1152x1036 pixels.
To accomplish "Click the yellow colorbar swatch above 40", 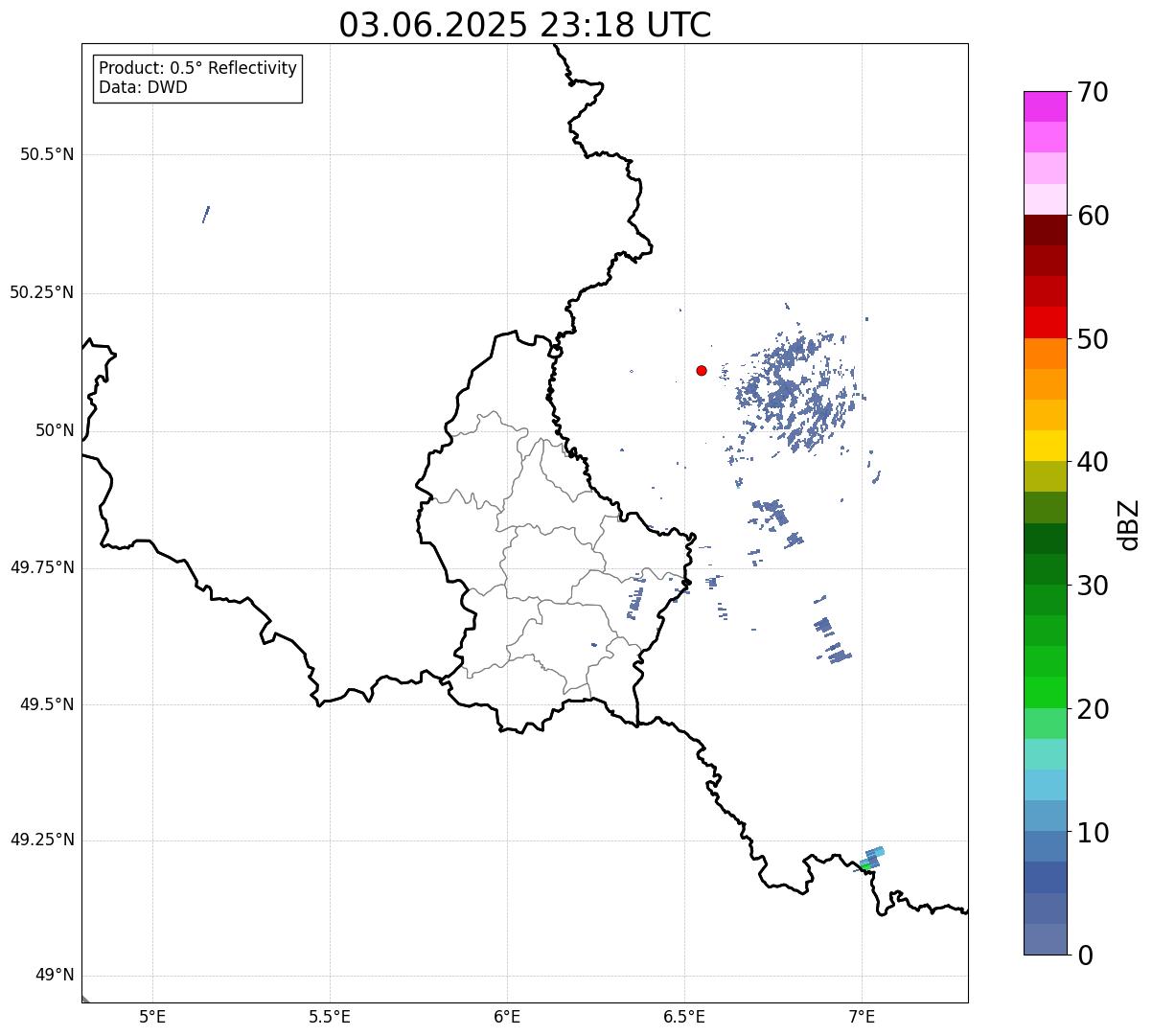I will point(1045,446).
